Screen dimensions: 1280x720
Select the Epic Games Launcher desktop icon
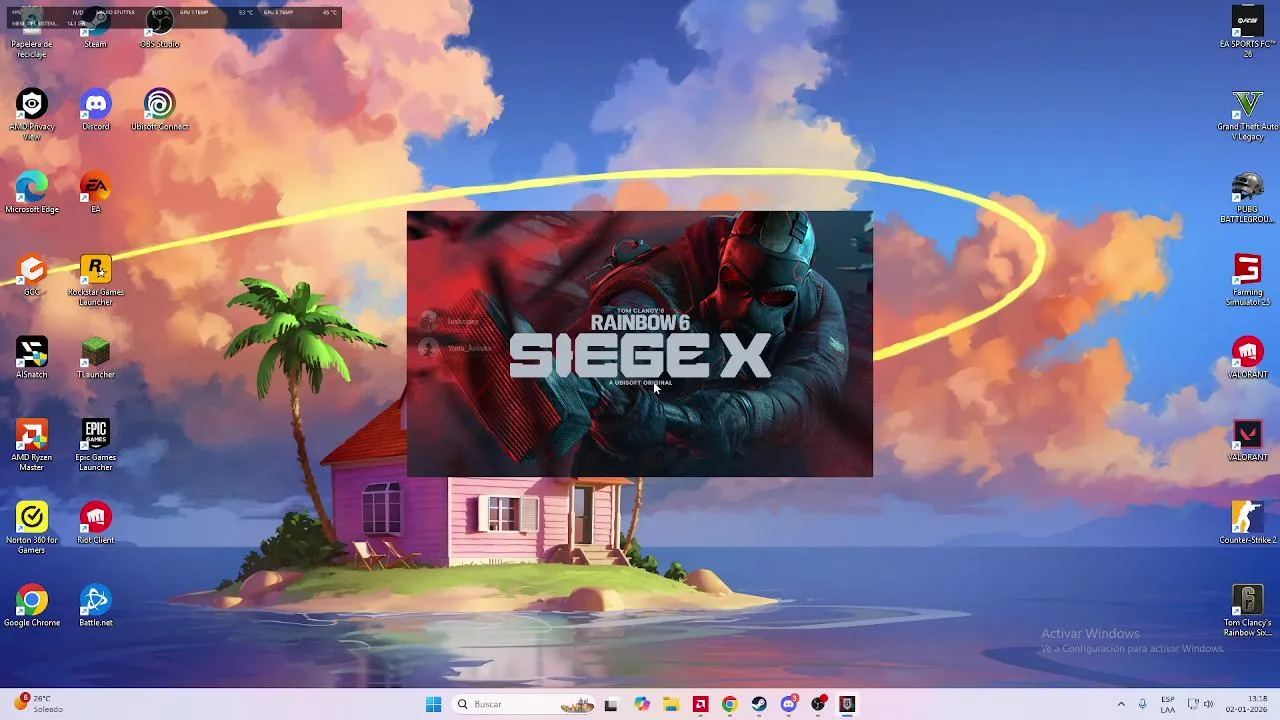click(96, 445)
